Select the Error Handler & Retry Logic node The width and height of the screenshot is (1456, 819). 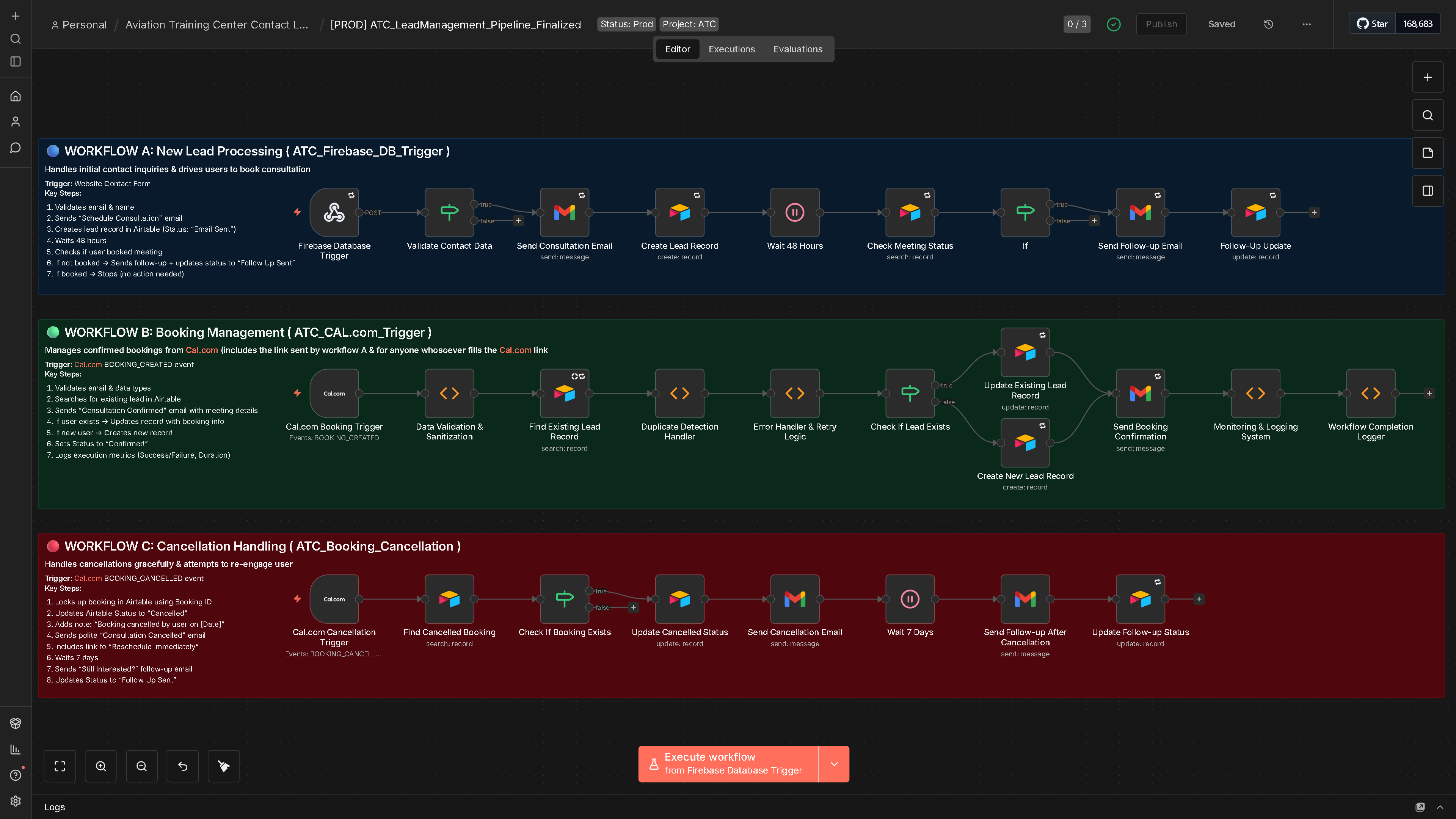795,394
